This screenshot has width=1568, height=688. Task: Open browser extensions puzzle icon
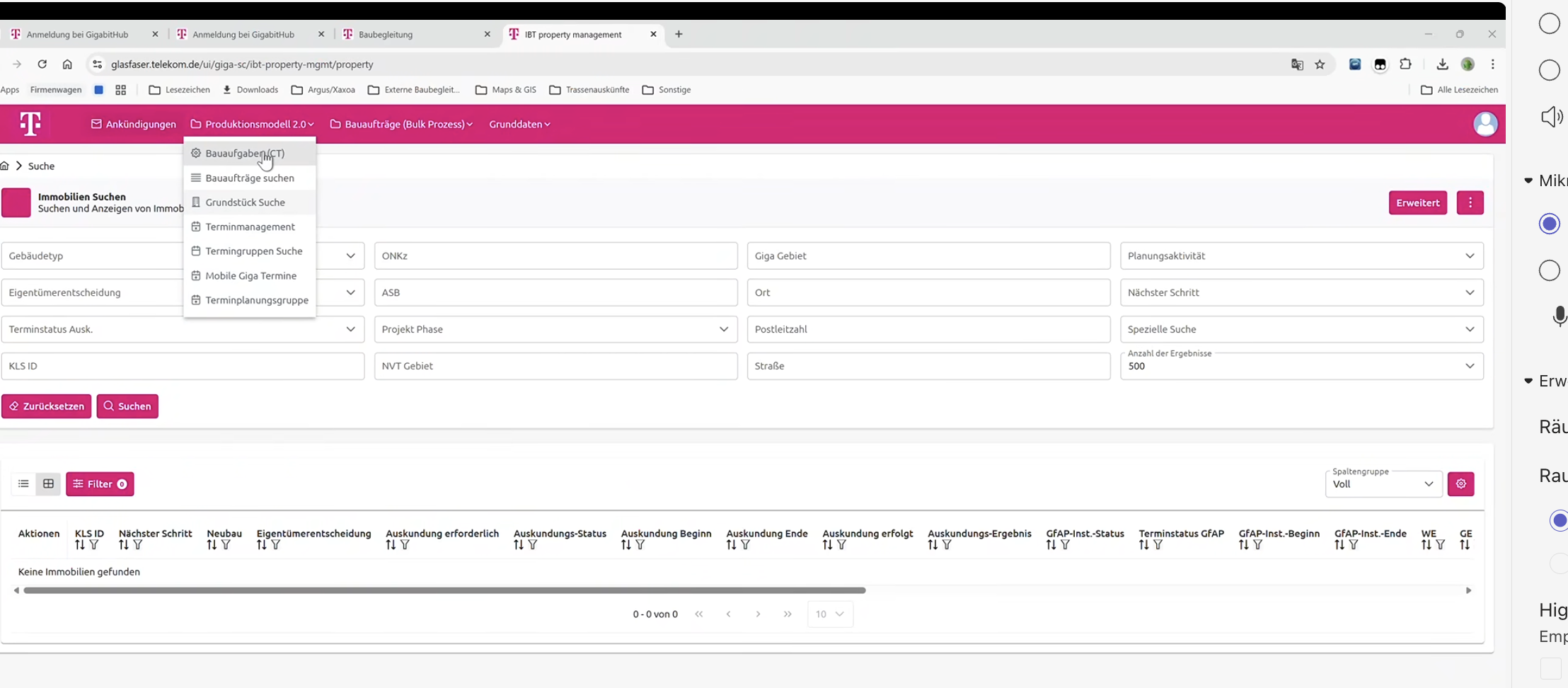click(1405, 64)
